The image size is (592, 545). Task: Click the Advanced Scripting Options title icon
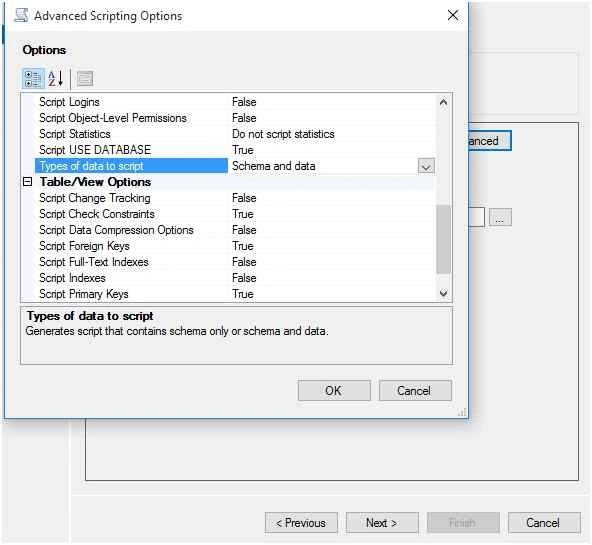pos(21,15)
